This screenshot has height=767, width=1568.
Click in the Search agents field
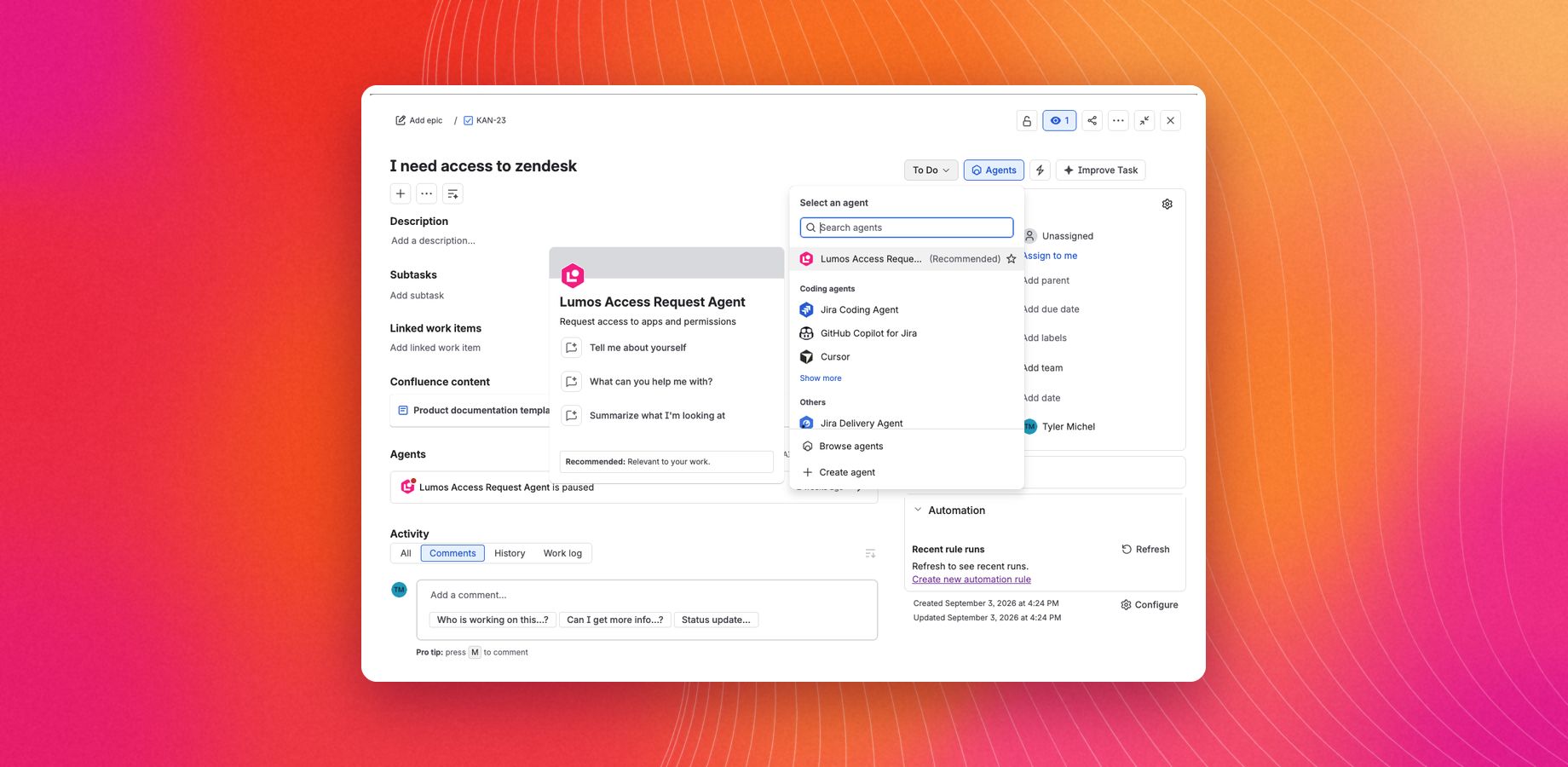click(x=907, y=228)
